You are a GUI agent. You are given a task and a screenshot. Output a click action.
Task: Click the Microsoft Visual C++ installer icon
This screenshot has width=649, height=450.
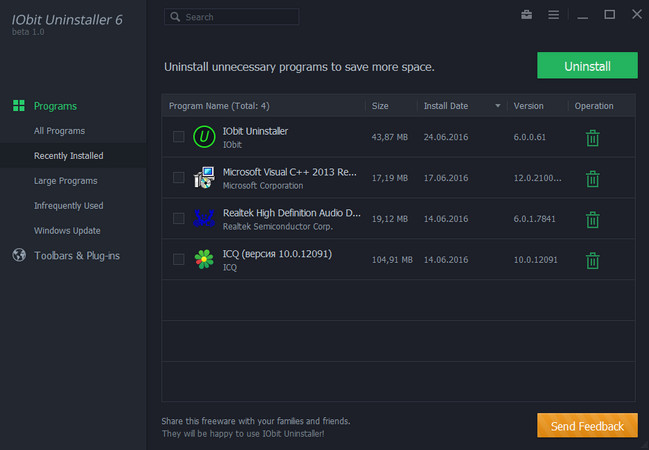tap(204, 178)
